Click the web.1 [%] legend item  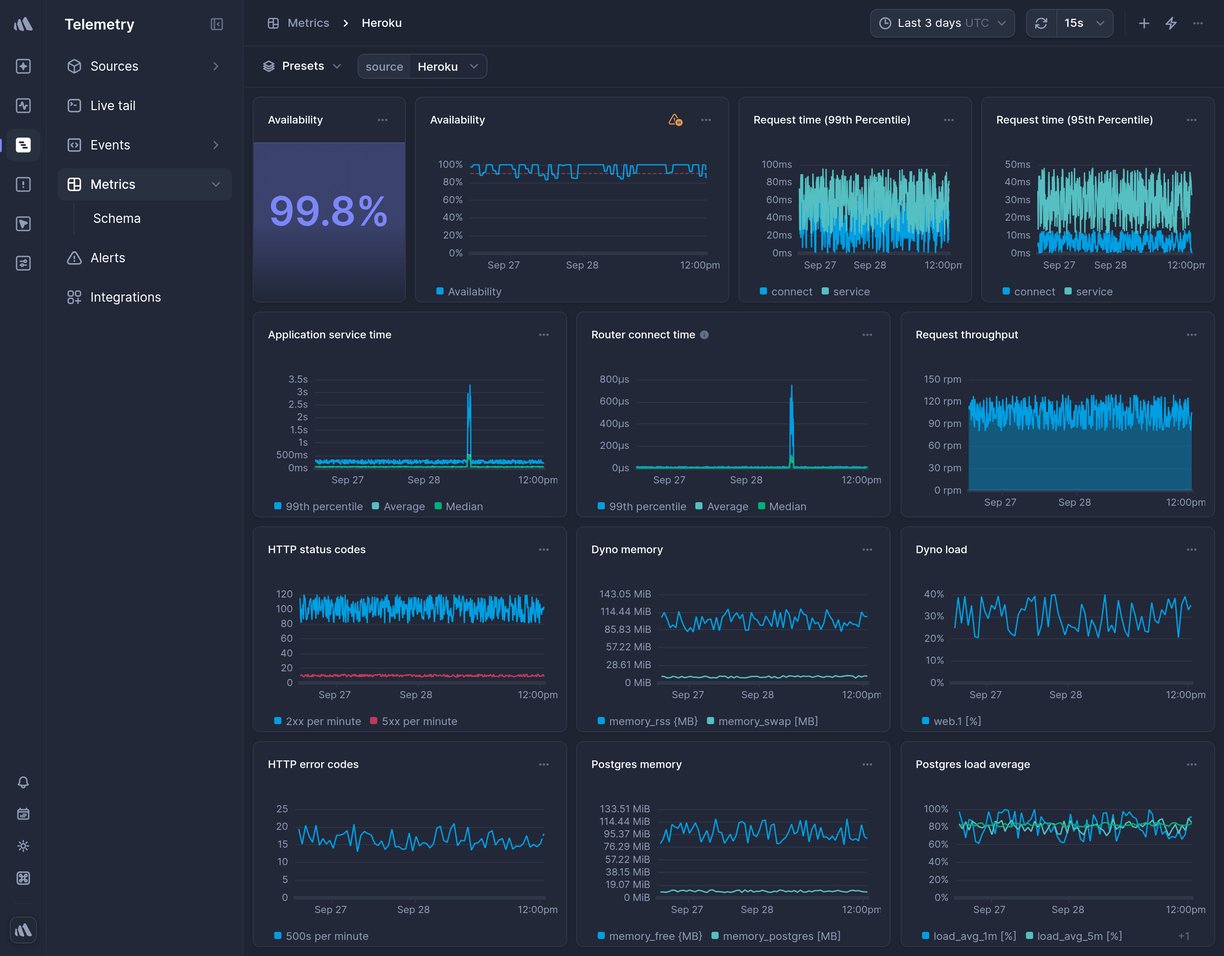(x=951, y=722)
